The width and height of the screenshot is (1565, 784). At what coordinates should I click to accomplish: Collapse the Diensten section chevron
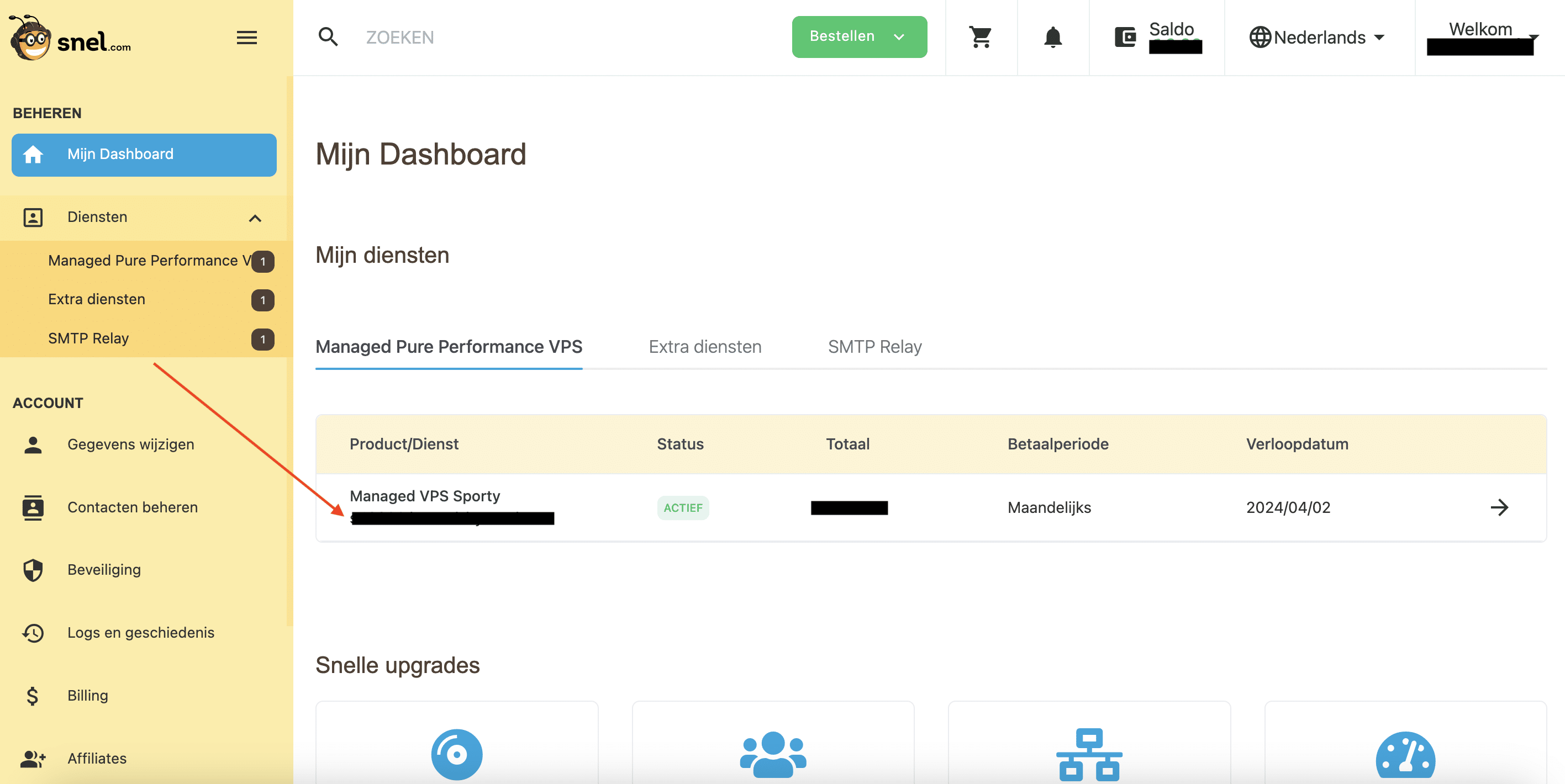(255, 218)
